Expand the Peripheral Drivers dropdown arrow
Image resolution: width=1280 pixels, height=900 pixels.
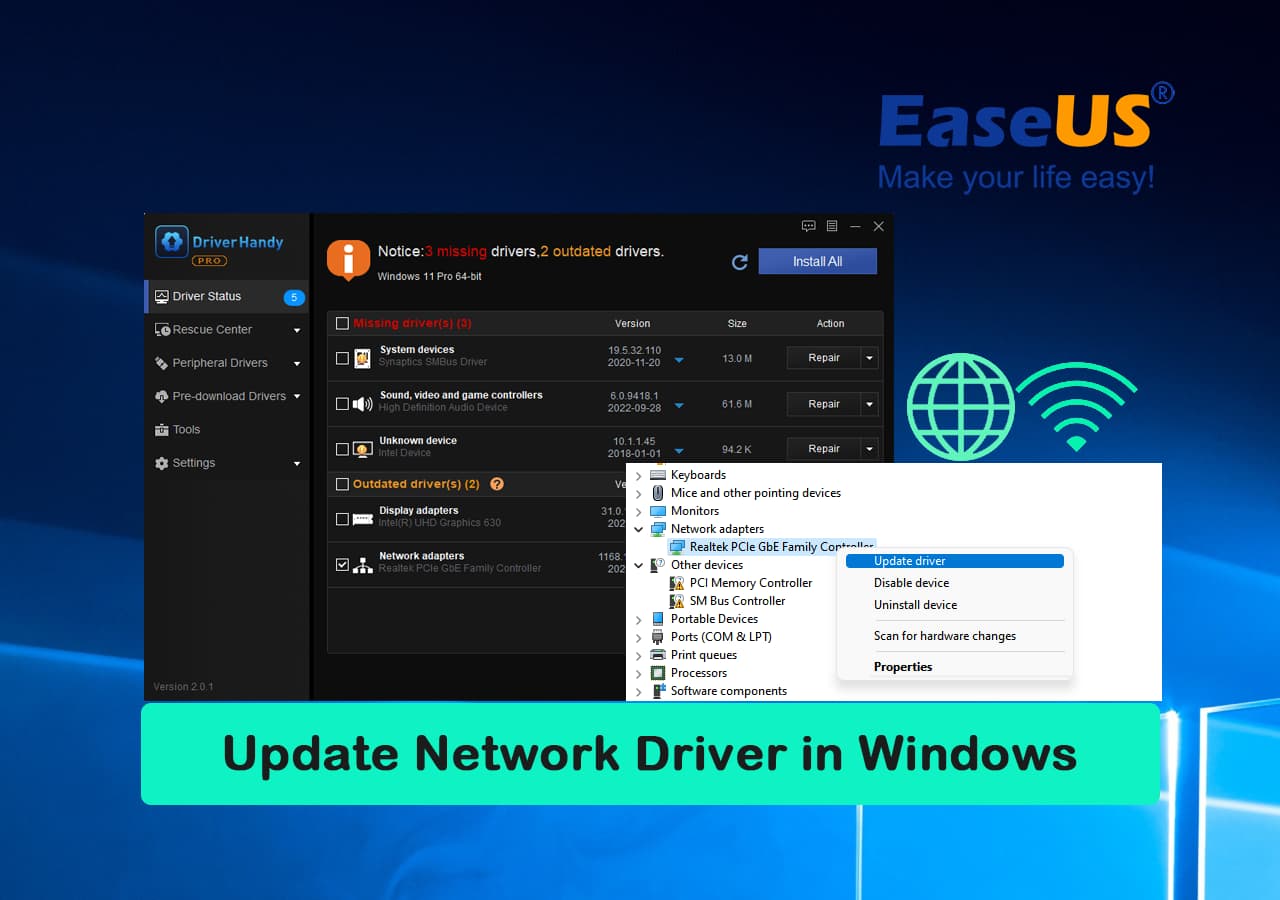click(297, 364)
